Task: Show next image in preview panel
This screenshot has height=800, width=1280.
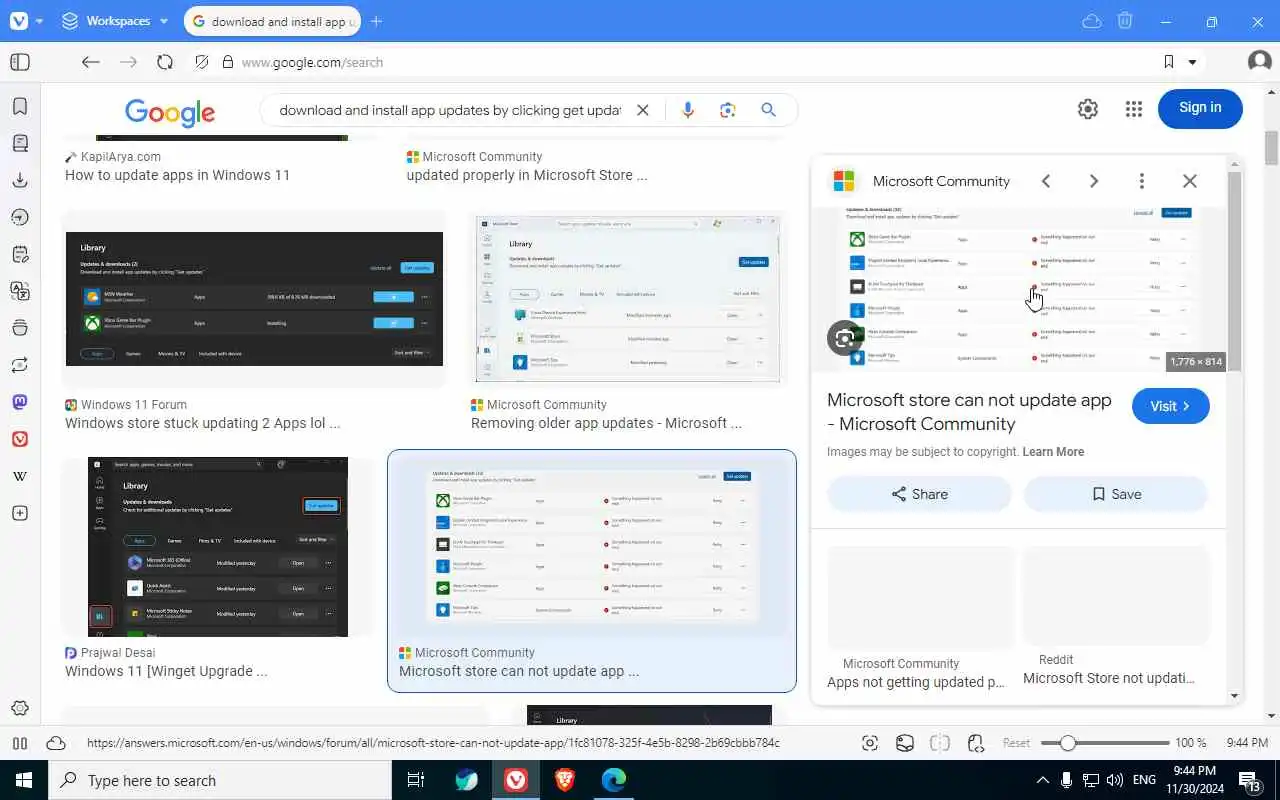Action: [1094, 181]
